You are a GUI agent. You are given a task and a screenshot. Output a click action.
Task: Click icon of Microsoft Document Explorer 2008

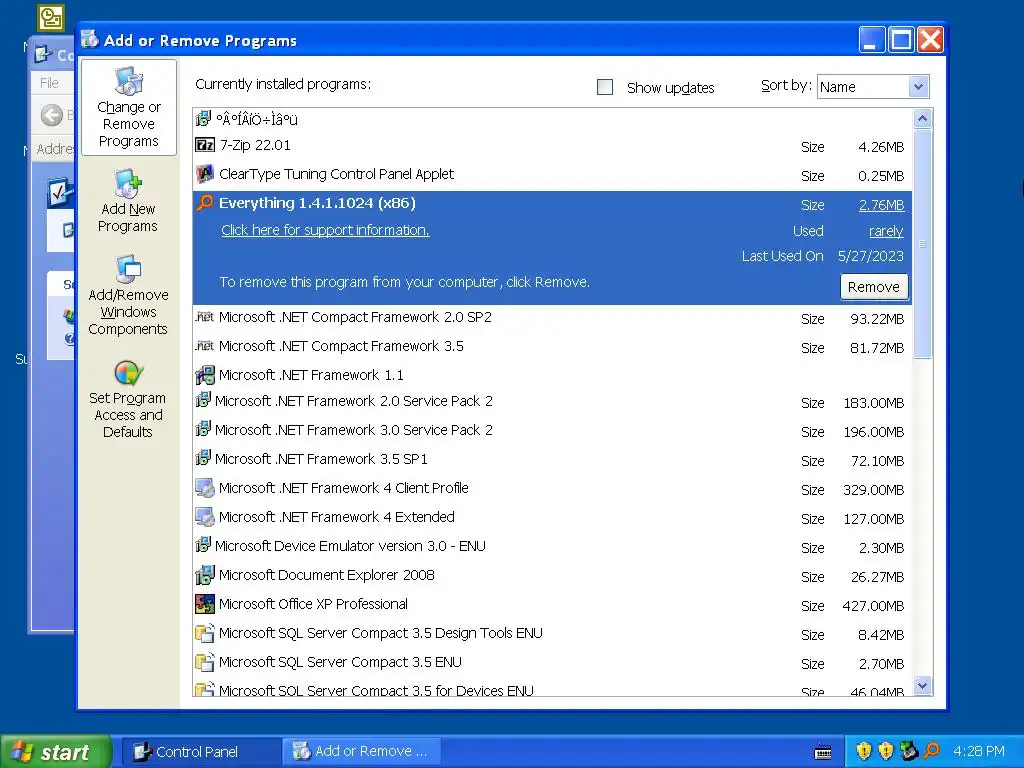click(205, 575)
